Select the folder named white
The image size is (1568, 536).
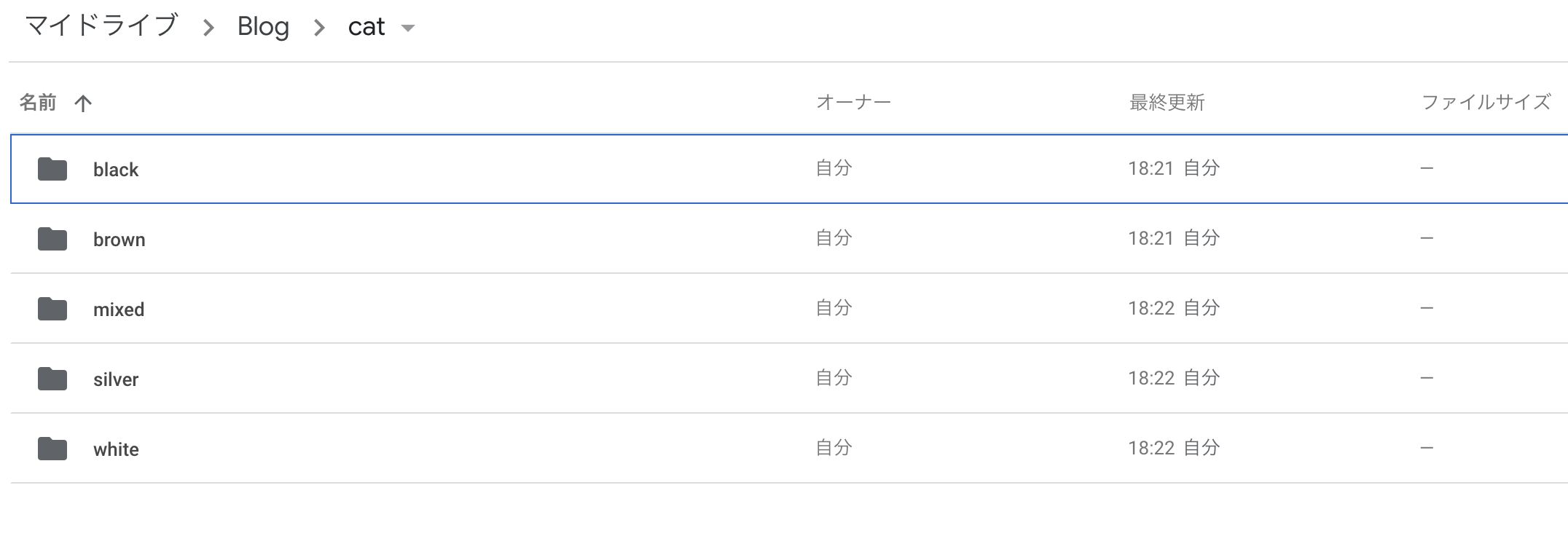pyautogui.click(x=116, y=449)
